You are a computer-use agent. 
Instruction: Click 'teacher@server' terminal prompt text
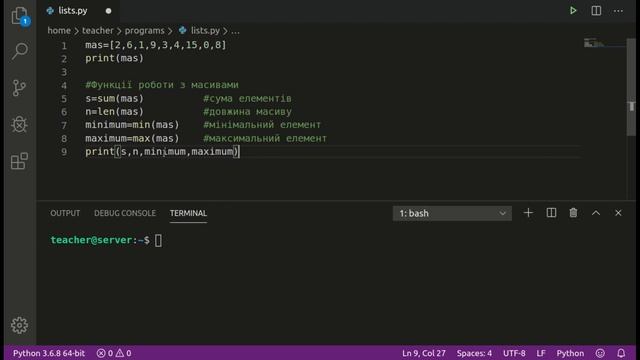tap(91, 240)
